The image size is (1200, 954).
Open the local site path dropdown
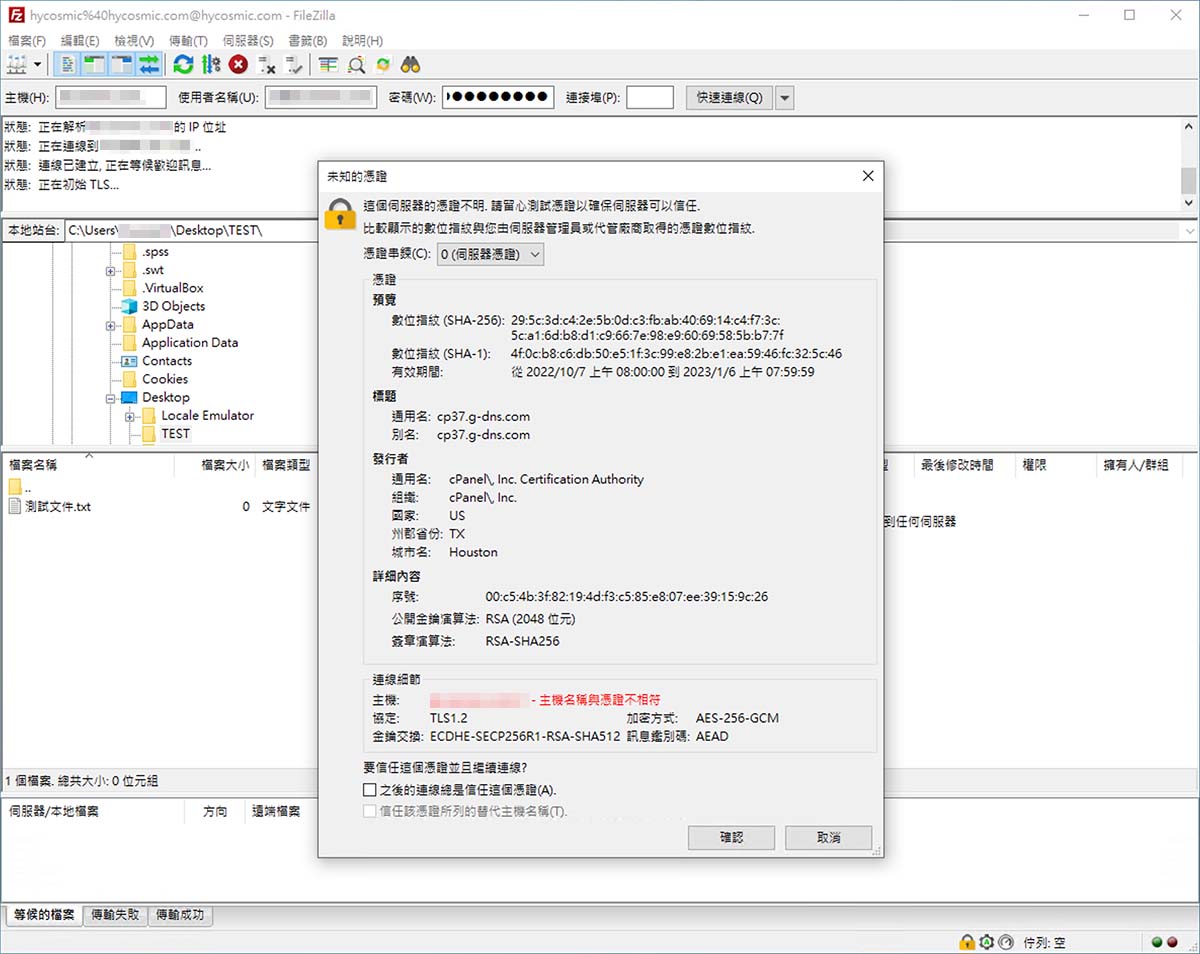[x=1188, y=230]
